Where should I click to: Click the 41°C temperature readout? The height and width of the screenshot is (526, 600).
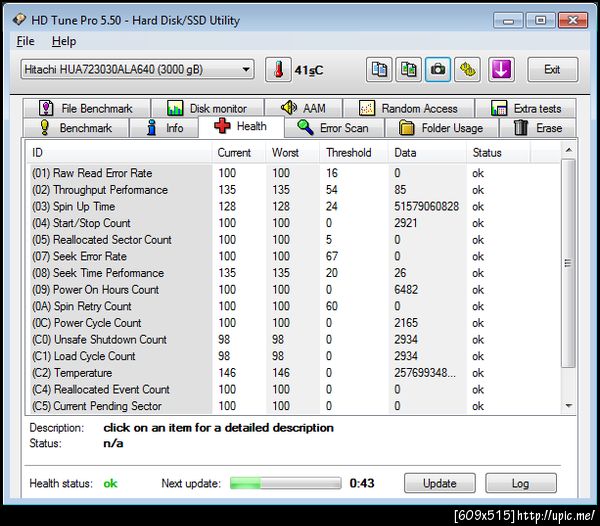tap(308, 70)
